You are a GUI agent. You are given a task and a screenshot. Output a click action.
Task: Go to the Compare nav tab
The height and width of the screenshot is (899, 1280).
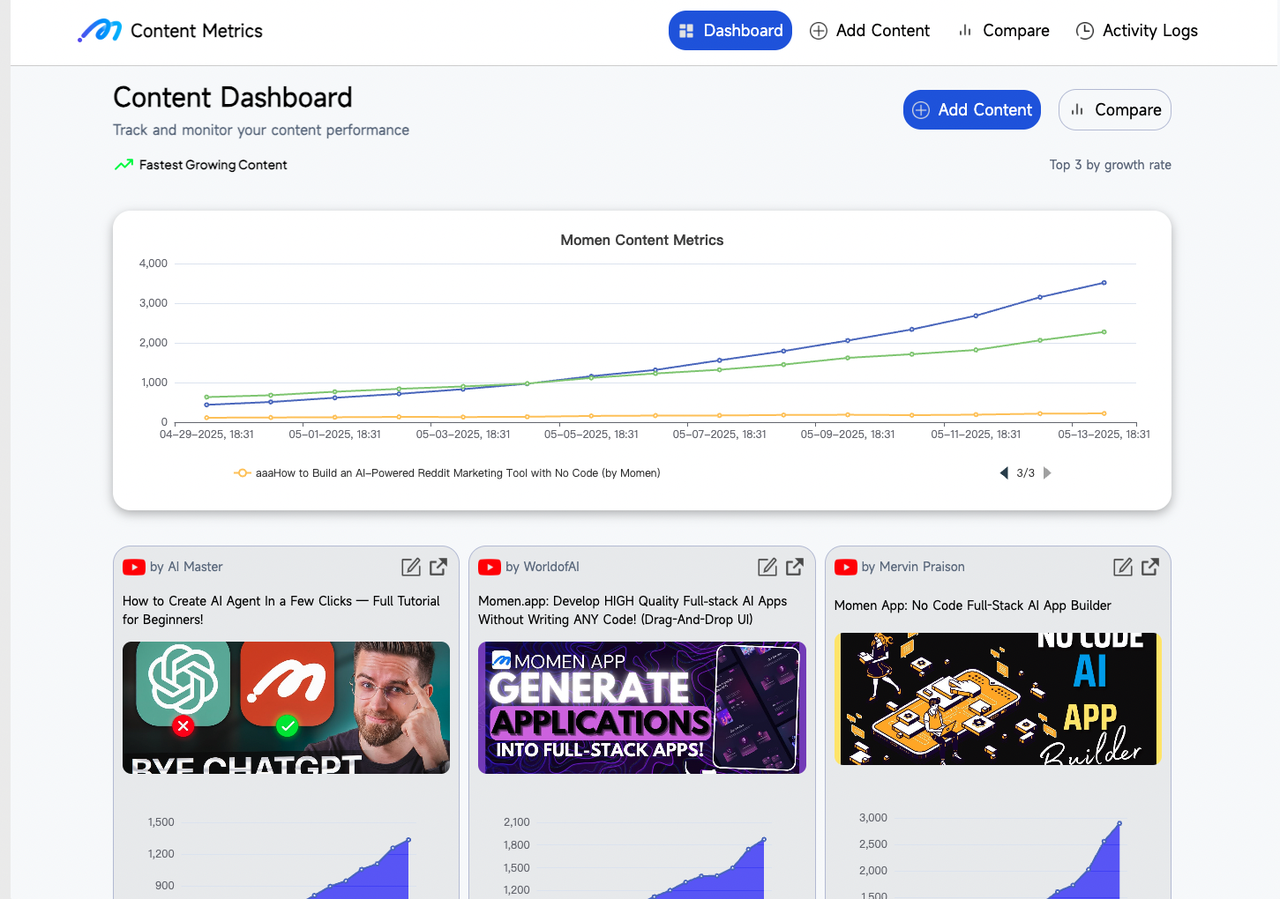(1003, 31)
